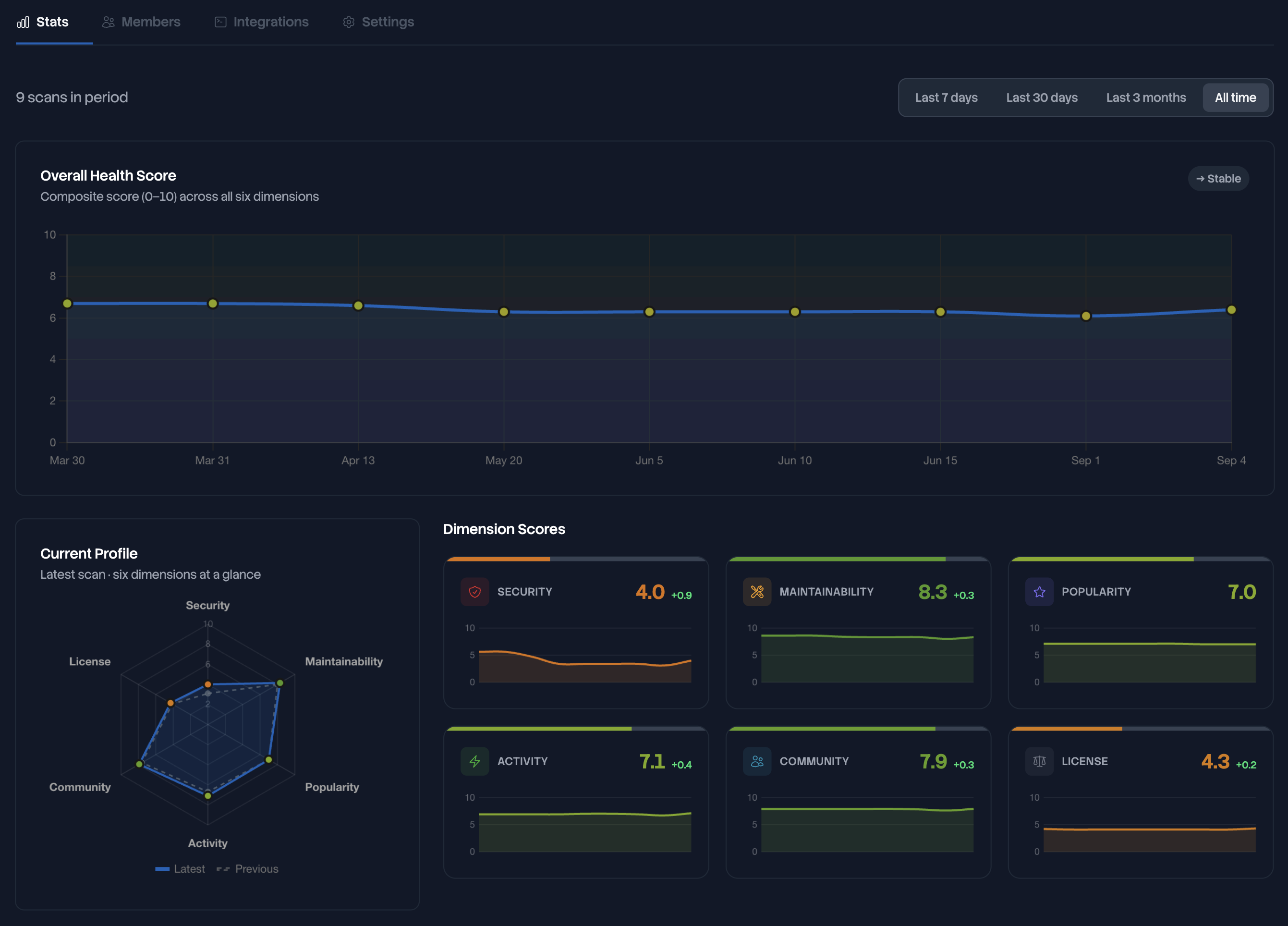
Task: Select the All time range
Action: pyautogui.click(x=1235, y=97)
